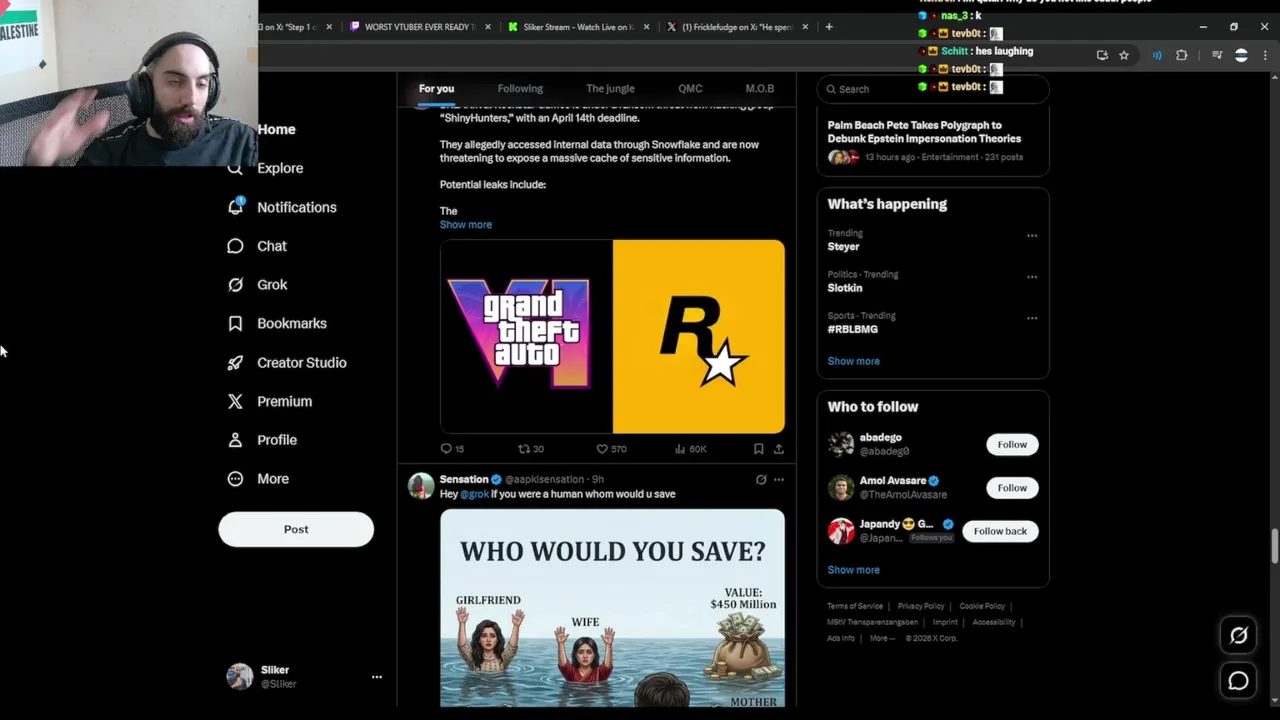Switch to the For you tab
Image resolution: width=1280 pixels, height=720 pixels.
(x=436, y=89)
